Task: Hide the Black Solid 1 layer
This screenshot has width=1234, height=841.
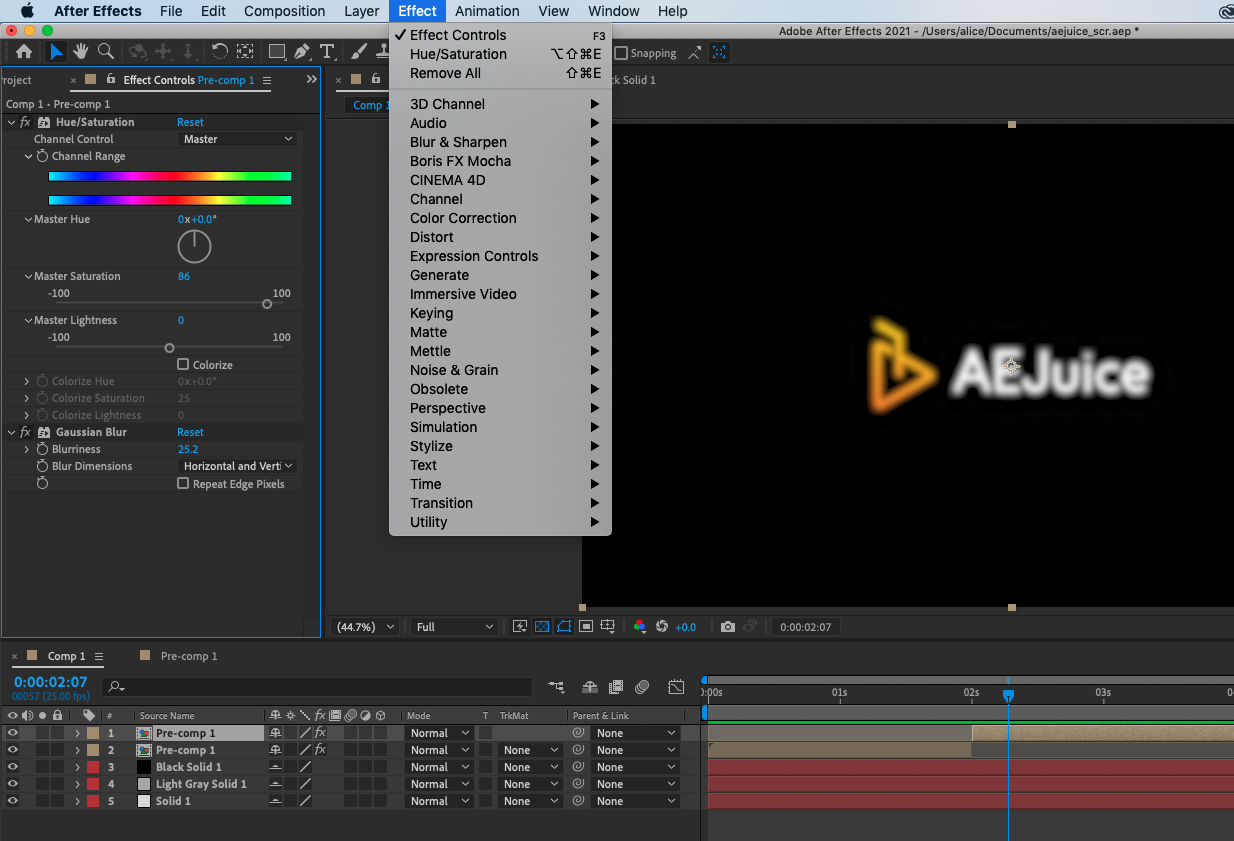Action: click(13, 767)
